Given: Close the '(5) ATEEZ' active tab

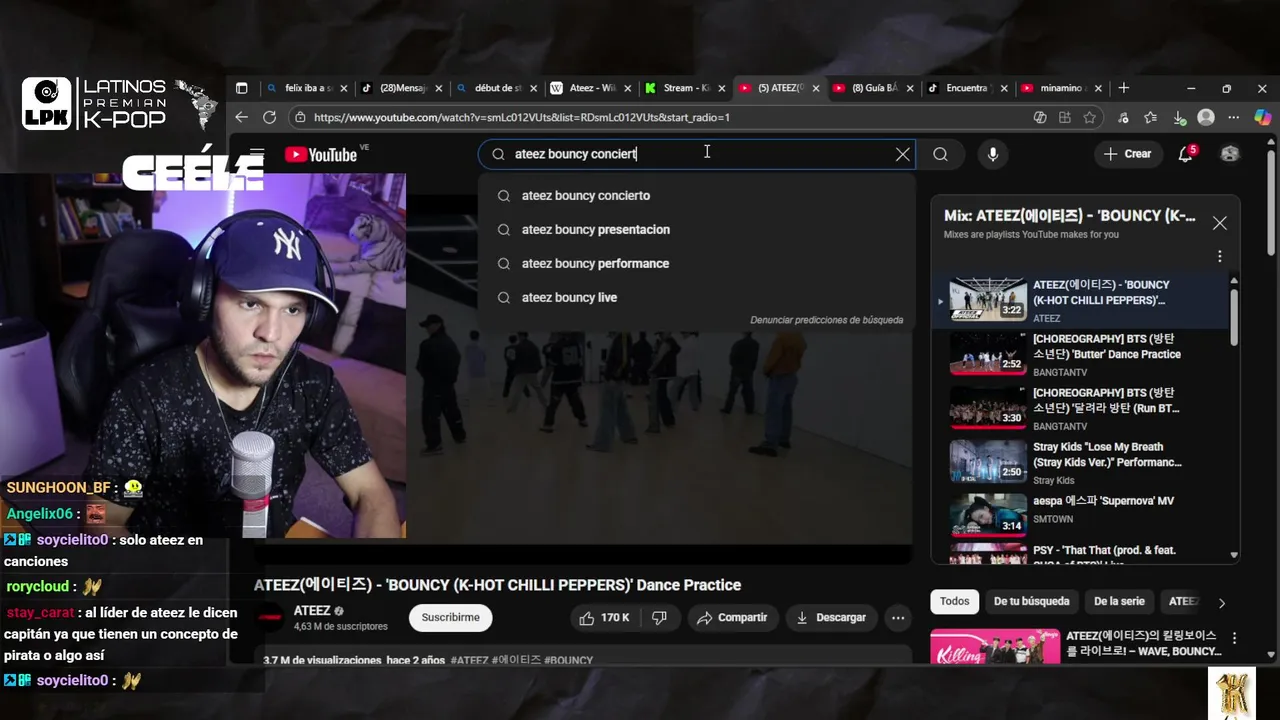Looking at the screenshot, I should [815, 88].
